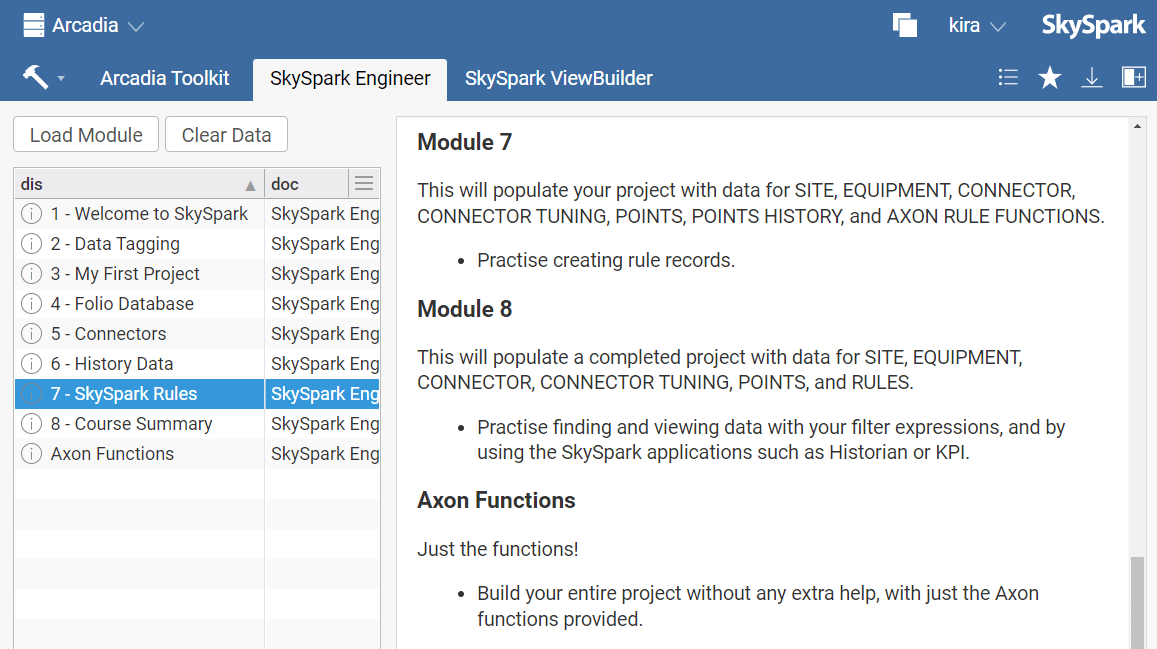Click info icon for Data Tagging row
The width and height of the screenshot is (1157, 649).
pyautogui.click(x=31, y=244)
